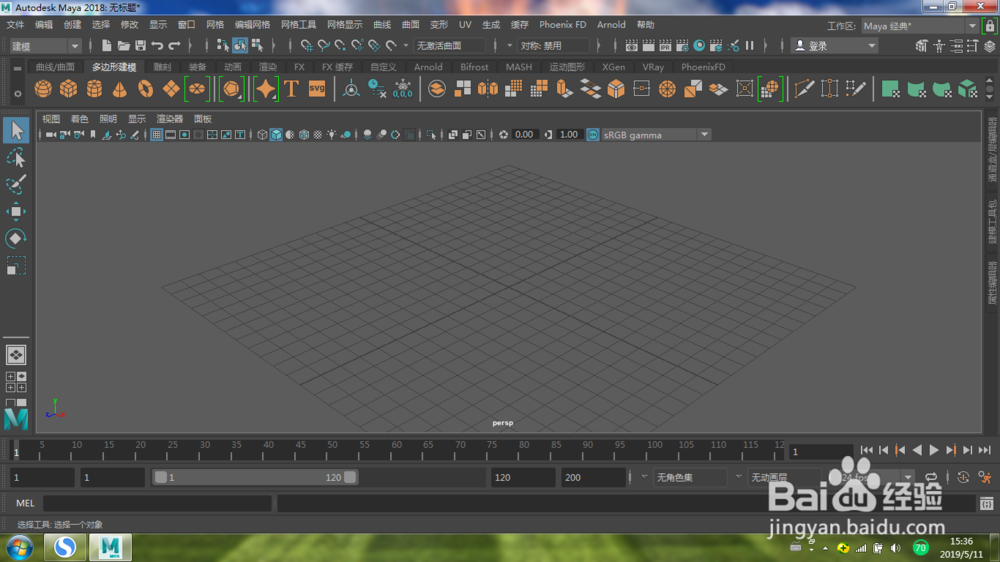This screenshot has height=562, width=1000.
Task: Click the MEL command input field
Action: pos(157,503)
